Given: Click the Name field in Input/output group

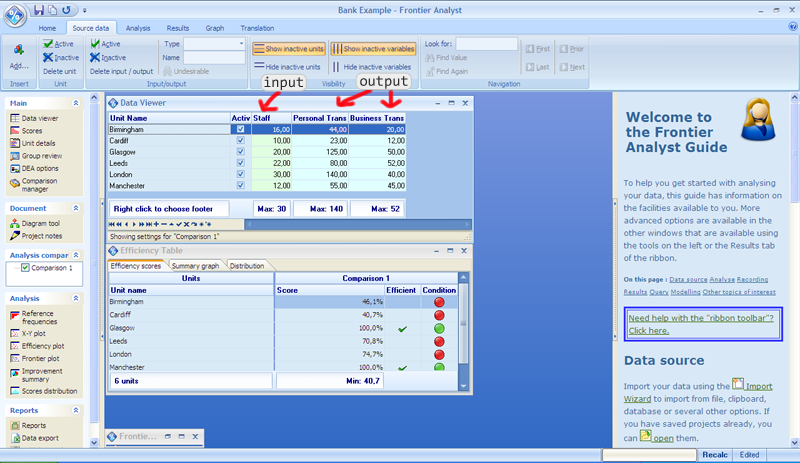Looking at the screenshot, I should (x=214, y=58).
